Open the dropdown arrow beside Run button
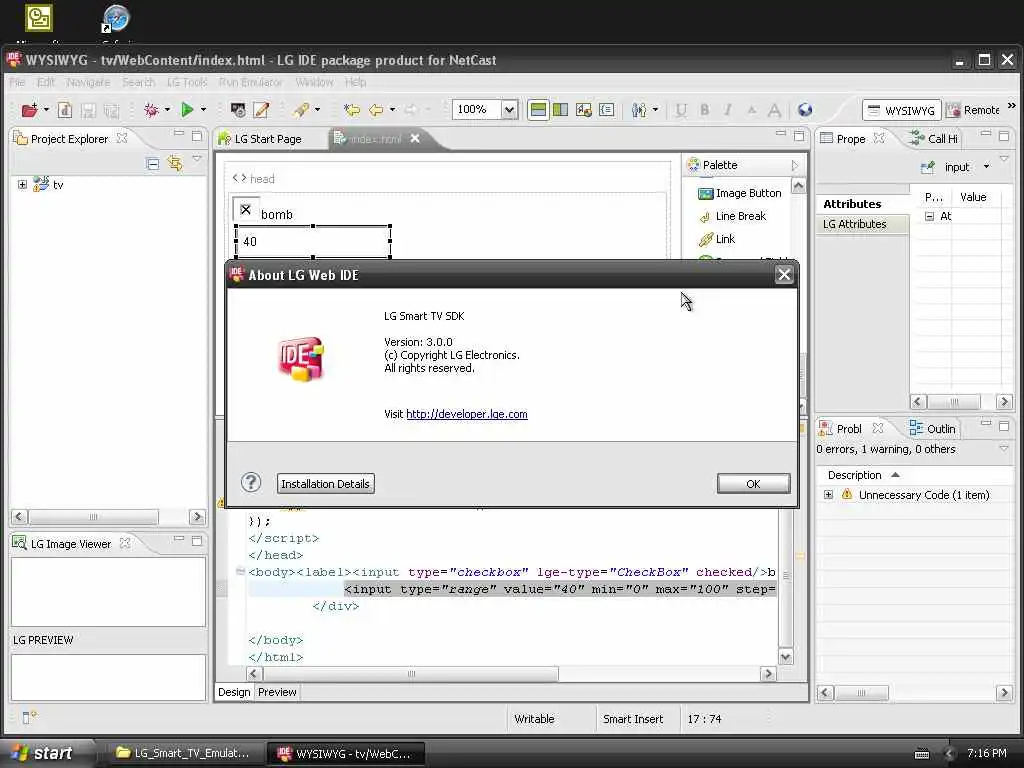Viewport: 1024px width, 768px height. point(203,110)
